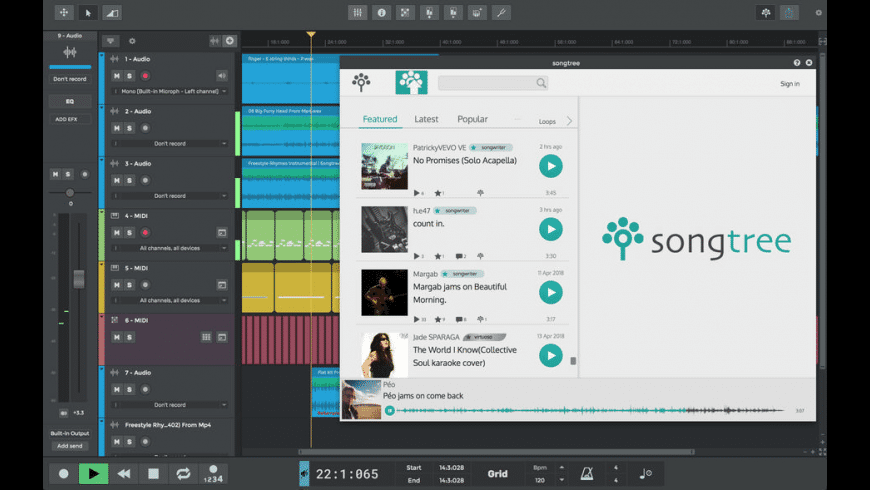Click EQ button in channel strip
Screen dimensions: 870x490
pos(70,101)
